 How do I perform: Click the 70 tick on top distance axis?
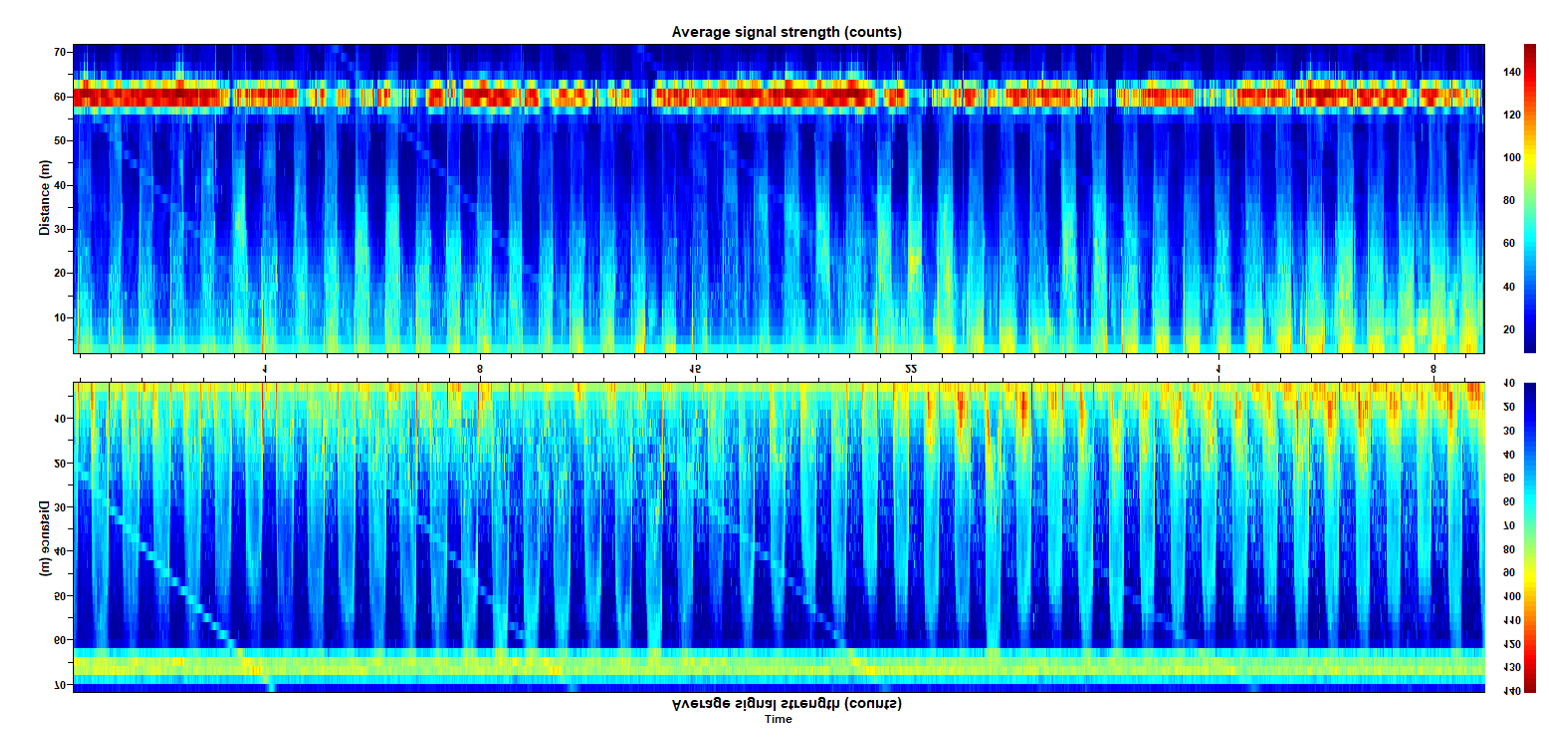click(59, 52)
